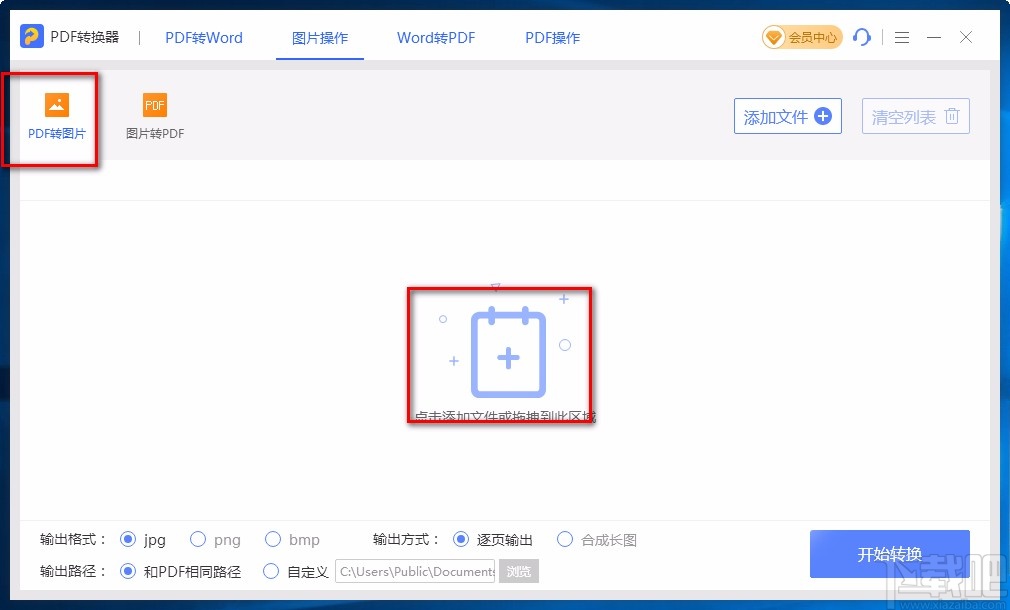1010x610 pixels.
Task: Switch output mode to 合成长图
Action: pyautogui.click(x=565, y=539)
